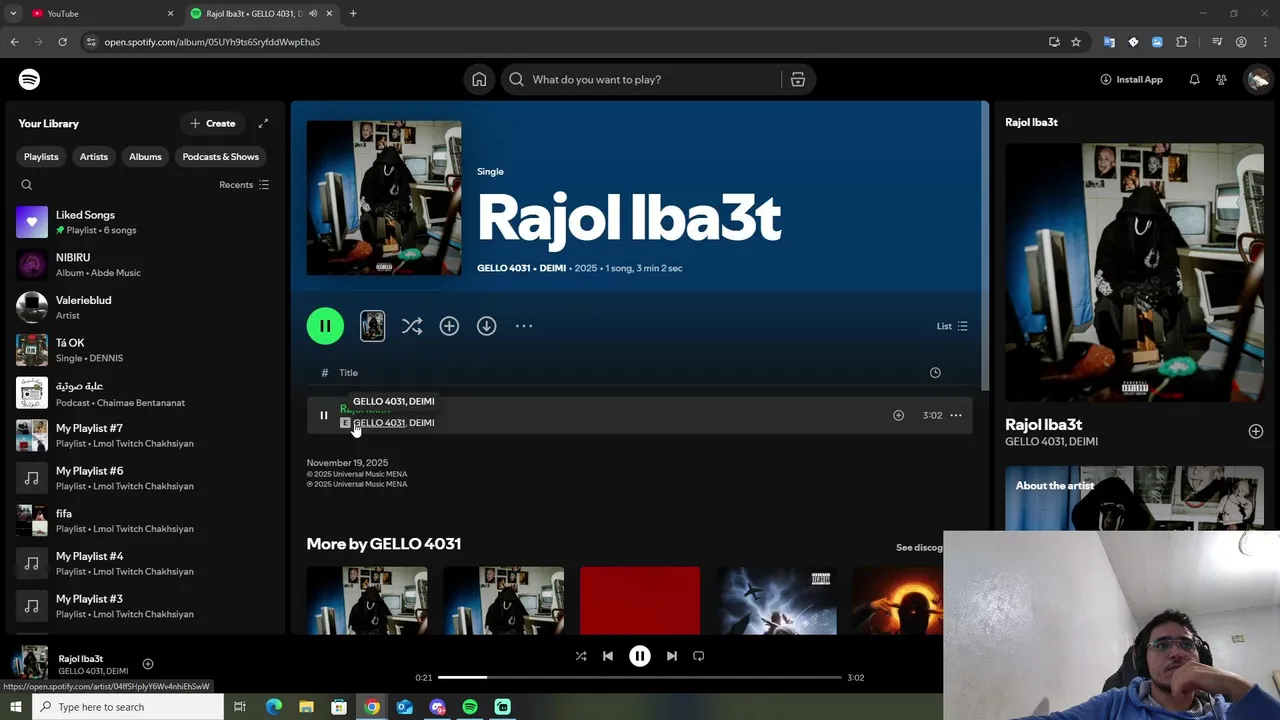The width and height of the screenshot is (1280, 720).
Task: Open My Playlist #4
Action: coord(145,563)
